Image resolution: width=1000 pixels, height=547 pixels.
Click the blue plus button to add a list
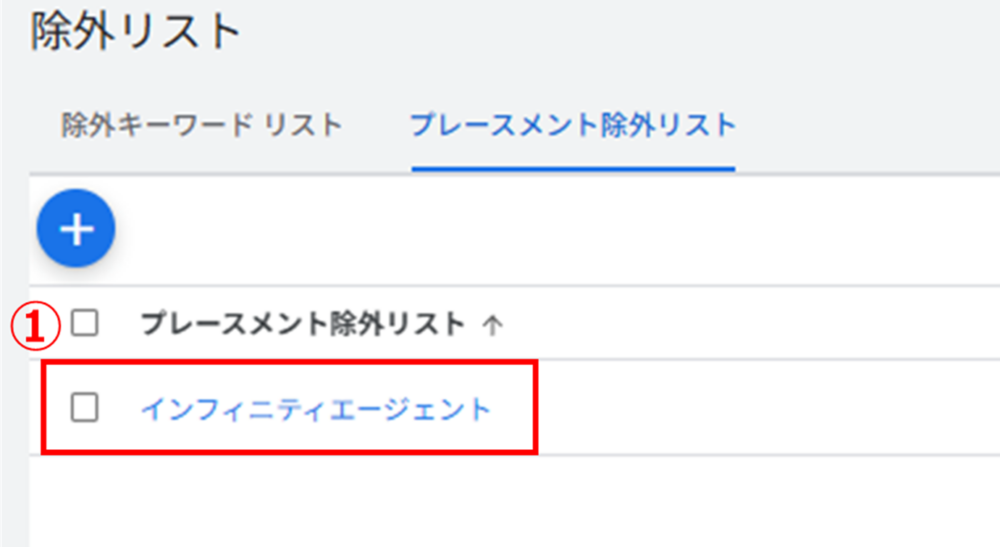point(76,229)
